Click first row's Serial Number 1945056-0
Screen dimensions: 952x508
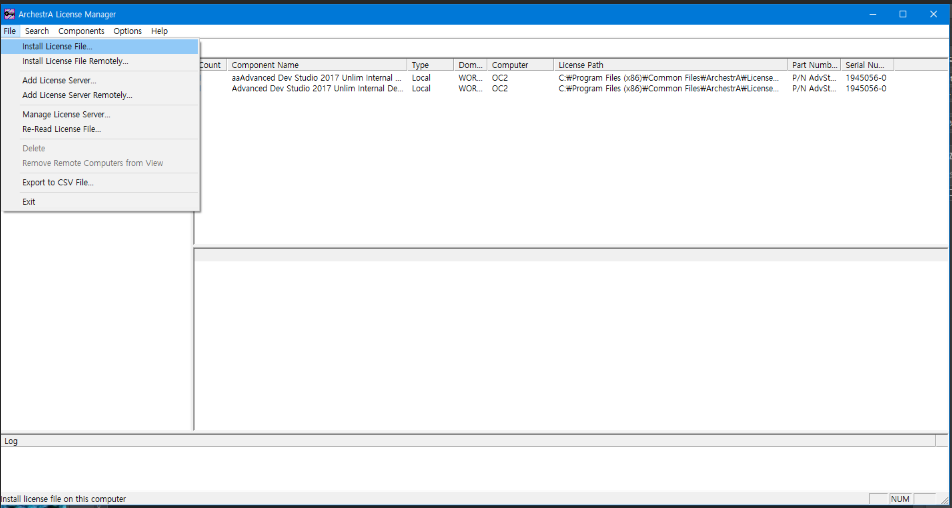tap(866, 78)
